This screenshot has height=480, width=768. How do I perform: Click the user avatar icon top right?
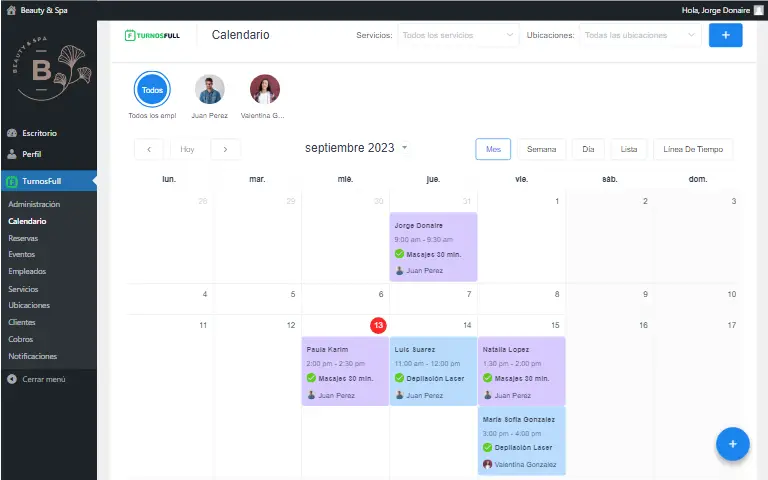(758, 9)
